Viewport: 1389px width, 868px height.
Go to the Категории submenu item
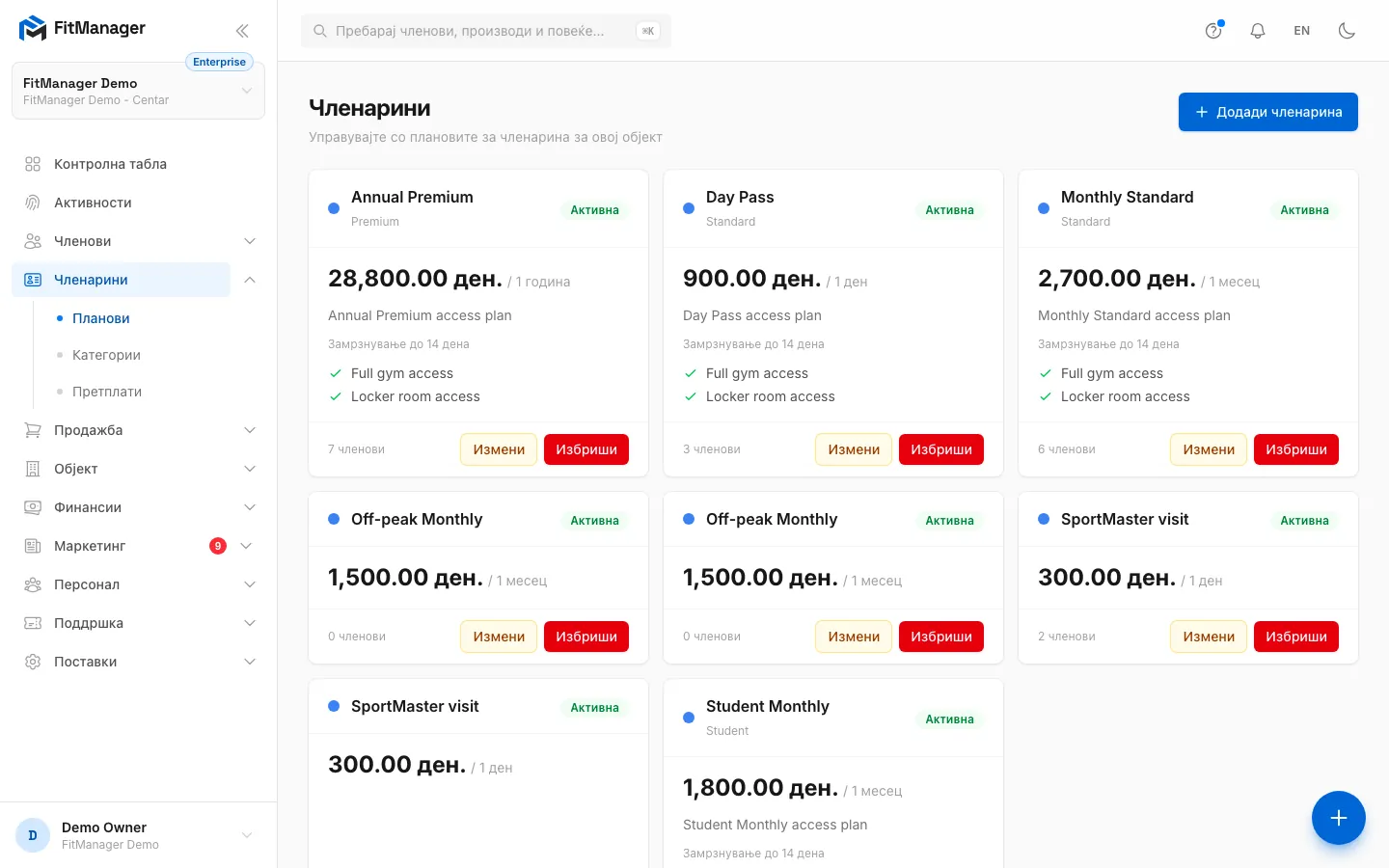click(x=106, y=355)
